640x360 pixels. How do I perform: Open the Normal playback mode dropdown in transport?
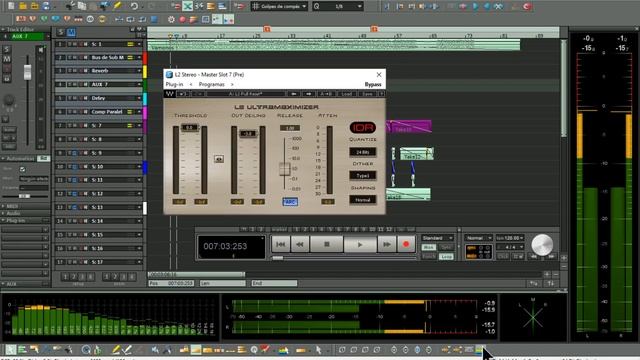pos(478,238)
